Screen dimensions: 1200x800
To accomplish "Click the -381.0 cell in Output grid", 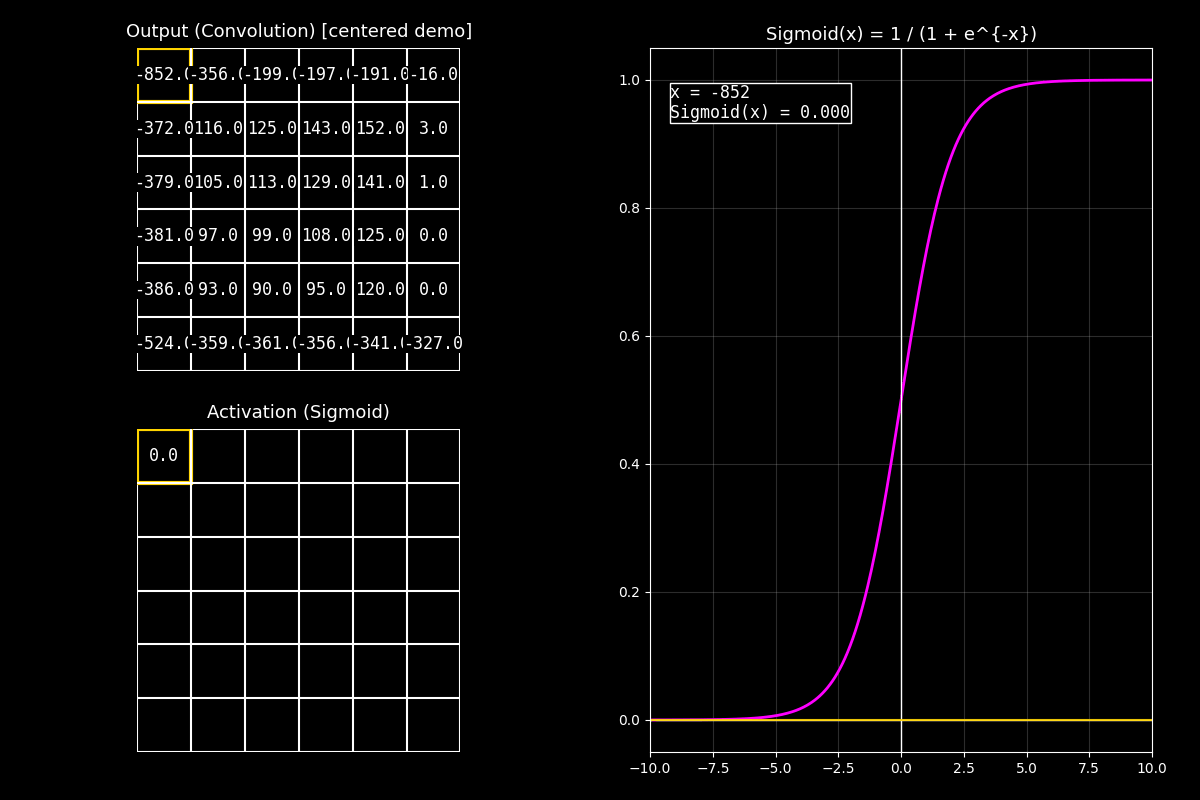I will click(164, 236).
